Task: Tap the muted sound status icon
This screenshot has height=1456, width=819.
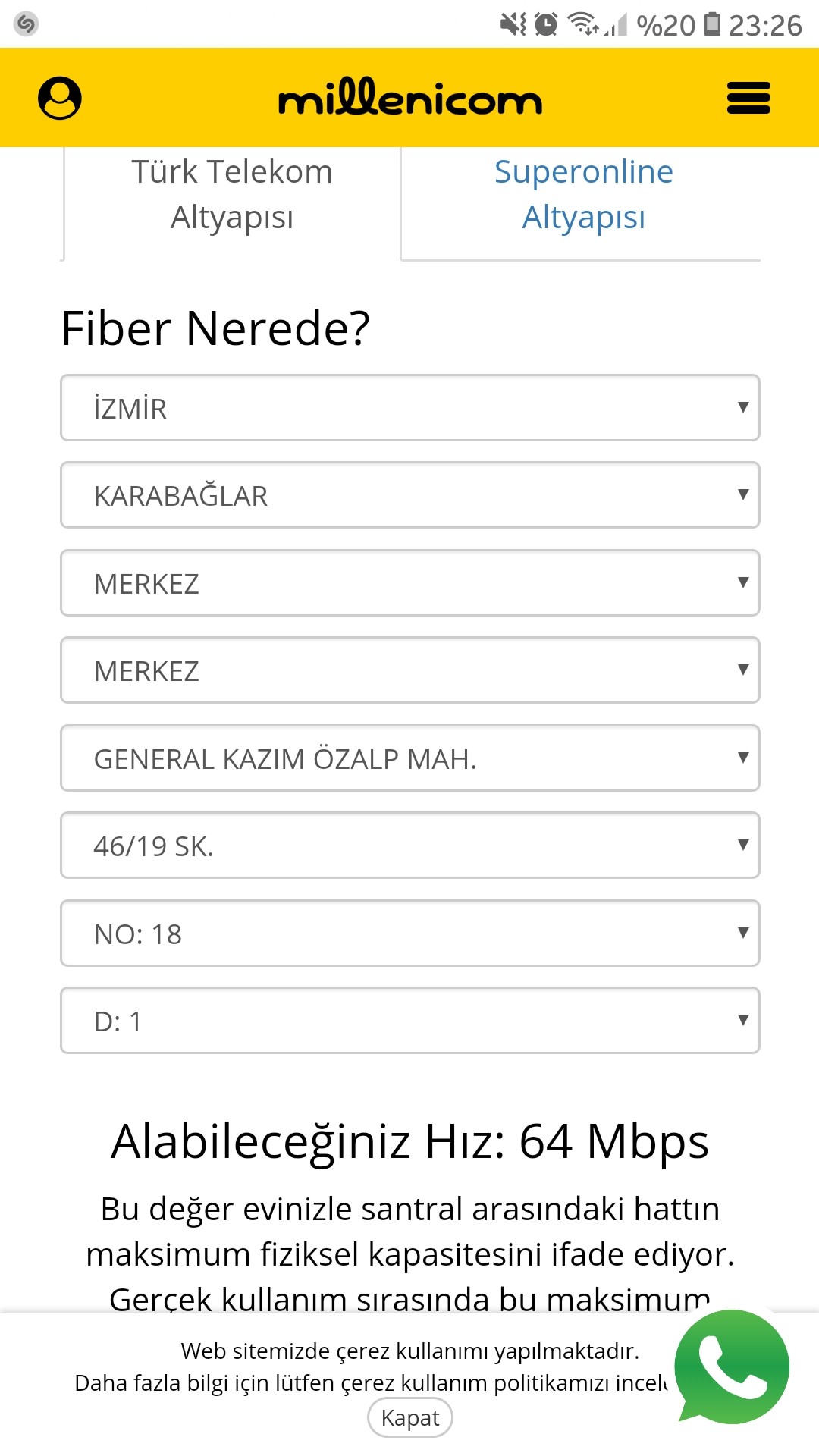Action: (513, 24)
